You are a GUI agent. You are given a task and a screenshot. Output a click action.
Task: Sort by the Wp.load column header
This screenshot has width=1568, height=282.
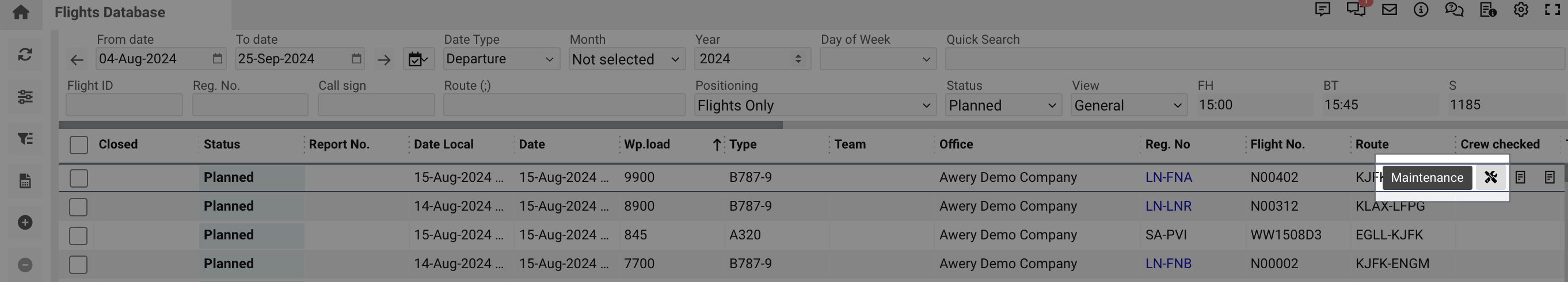pos(646,144)
